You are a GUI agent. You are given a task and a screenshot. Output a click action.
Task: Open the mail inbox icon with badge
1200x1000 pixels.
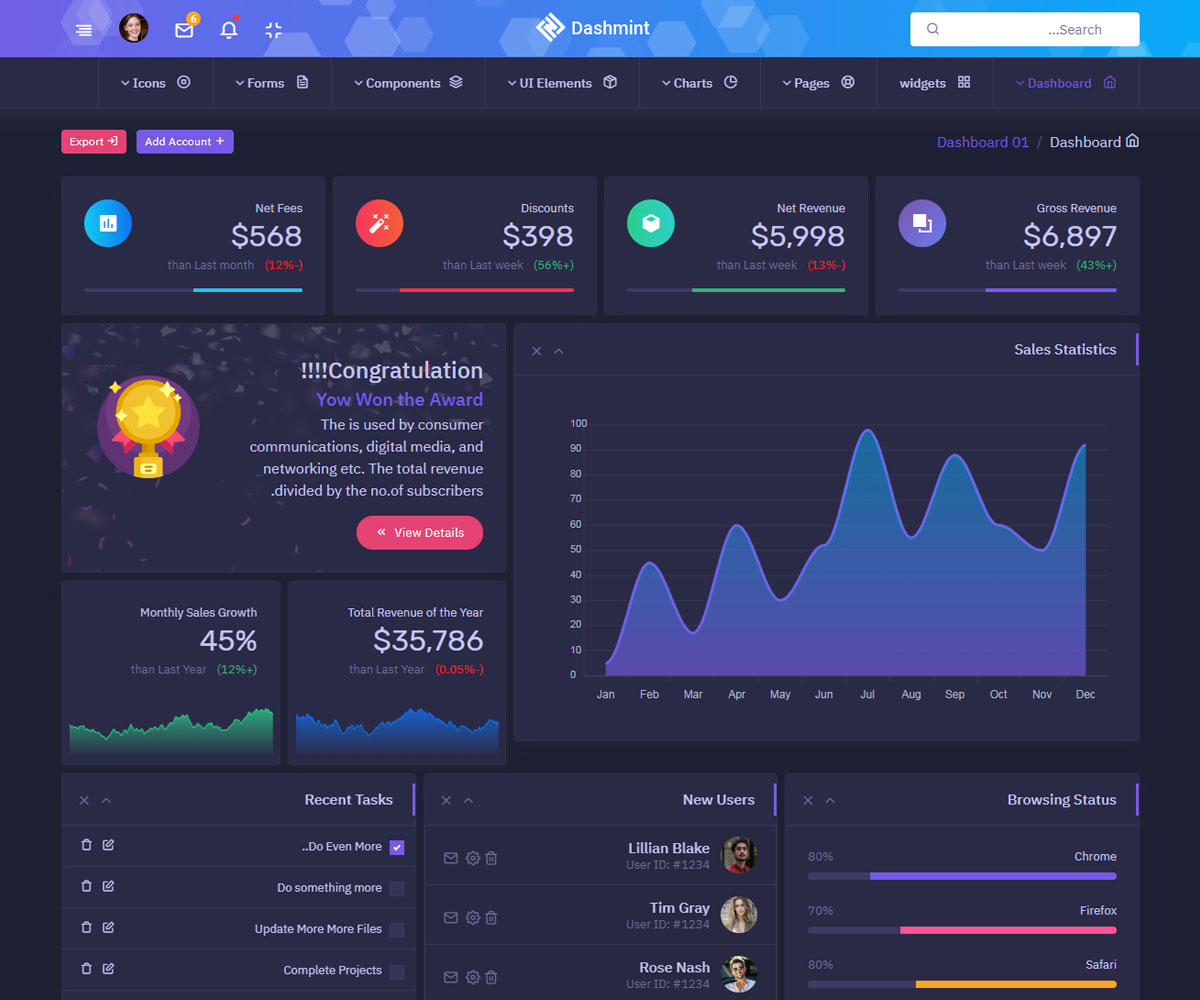coord(184,30)
